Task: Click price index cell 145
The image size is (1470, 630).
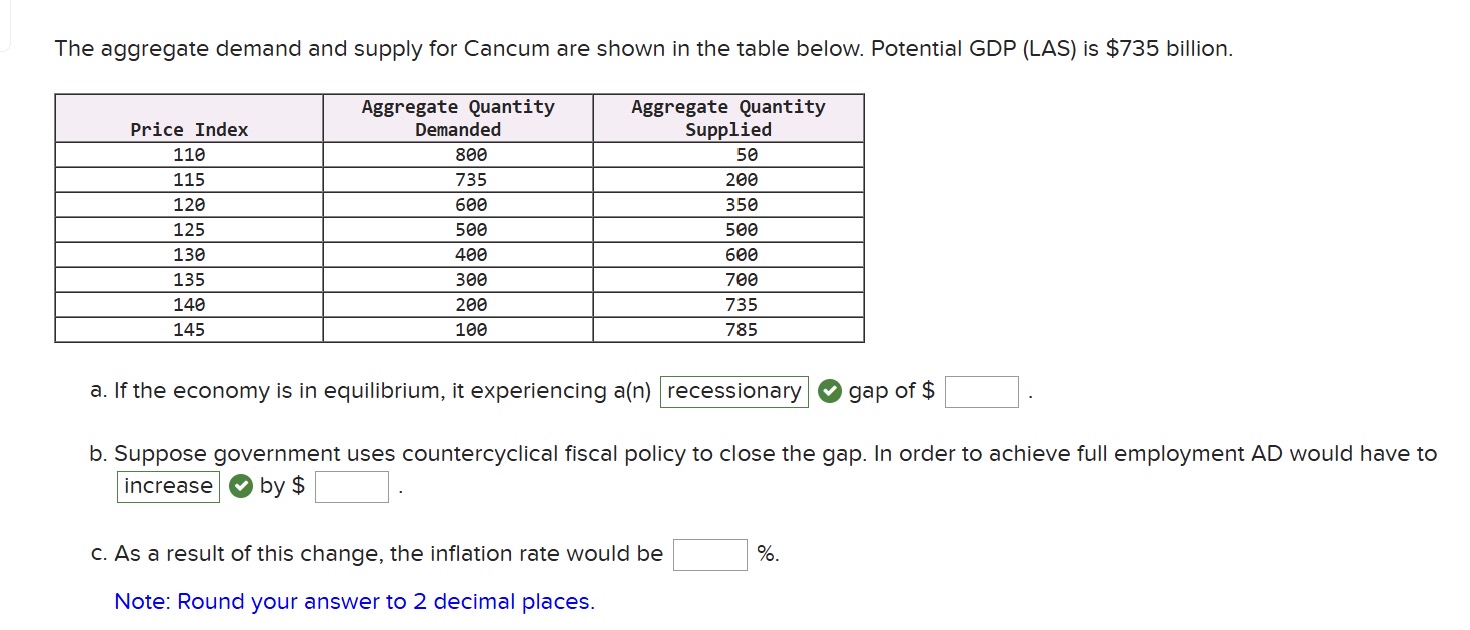Action: (x=189, y=330)
